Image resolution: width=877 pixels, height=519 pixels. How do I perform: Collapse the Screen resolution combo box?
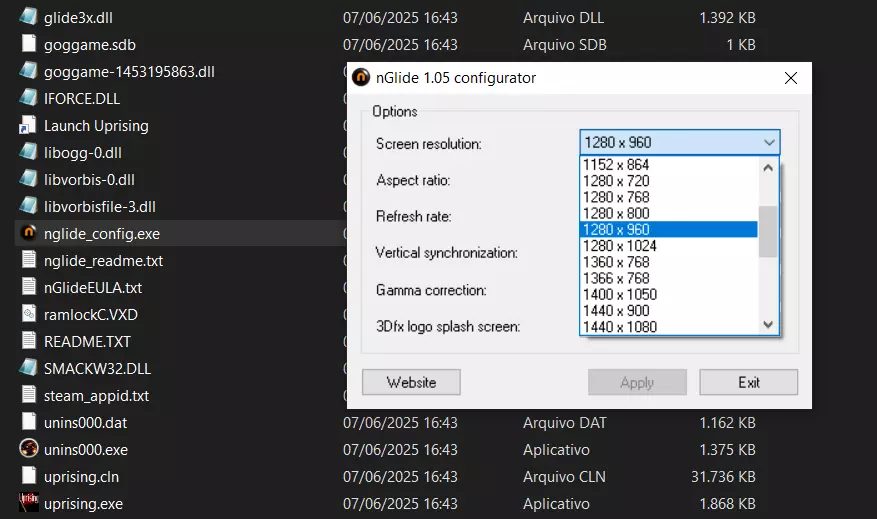click(x=768, y=143)
